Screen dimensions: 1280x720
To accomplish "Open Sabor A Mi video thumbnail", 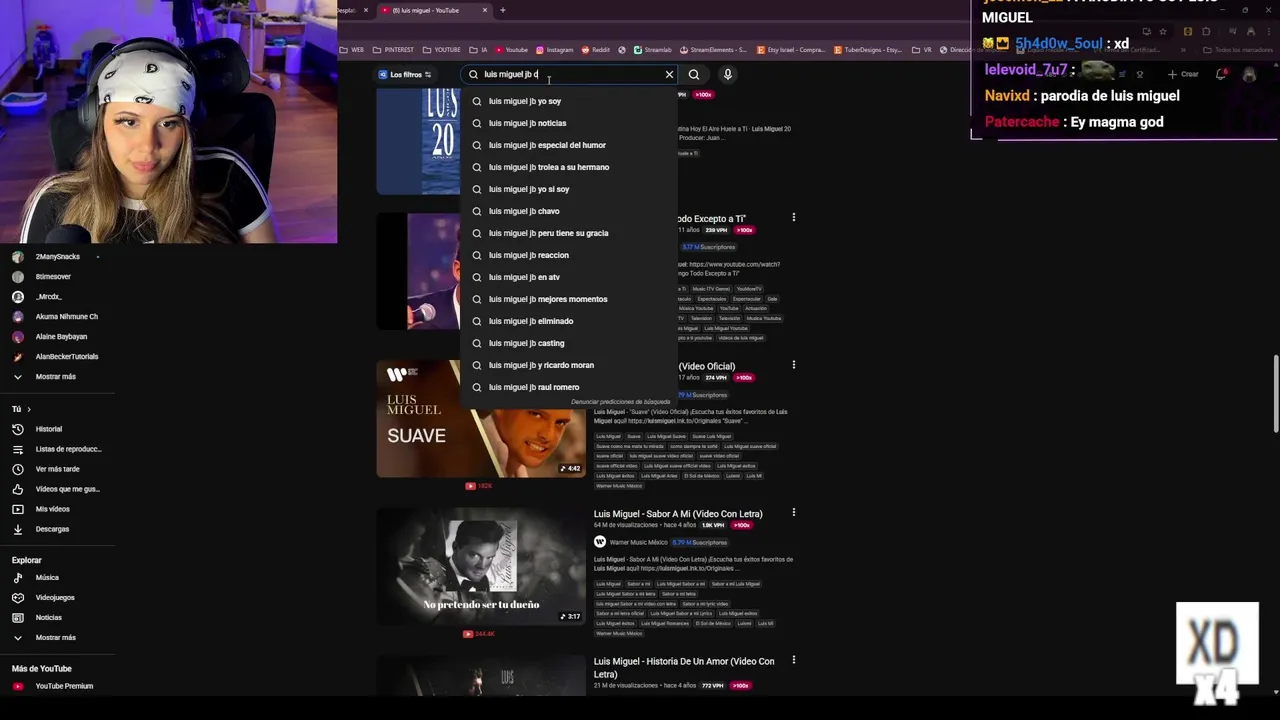I will click(481, 567).
